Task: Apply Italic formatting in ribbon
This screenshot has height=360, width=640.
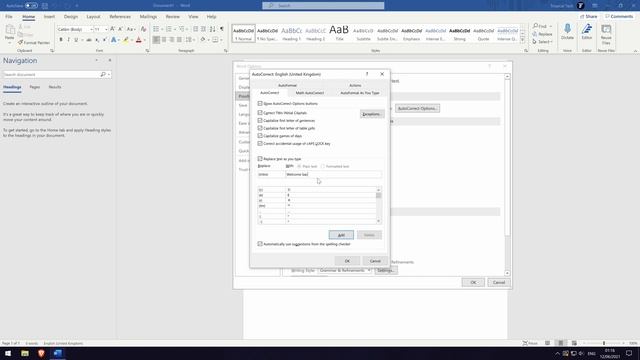Action: point(68,40)
